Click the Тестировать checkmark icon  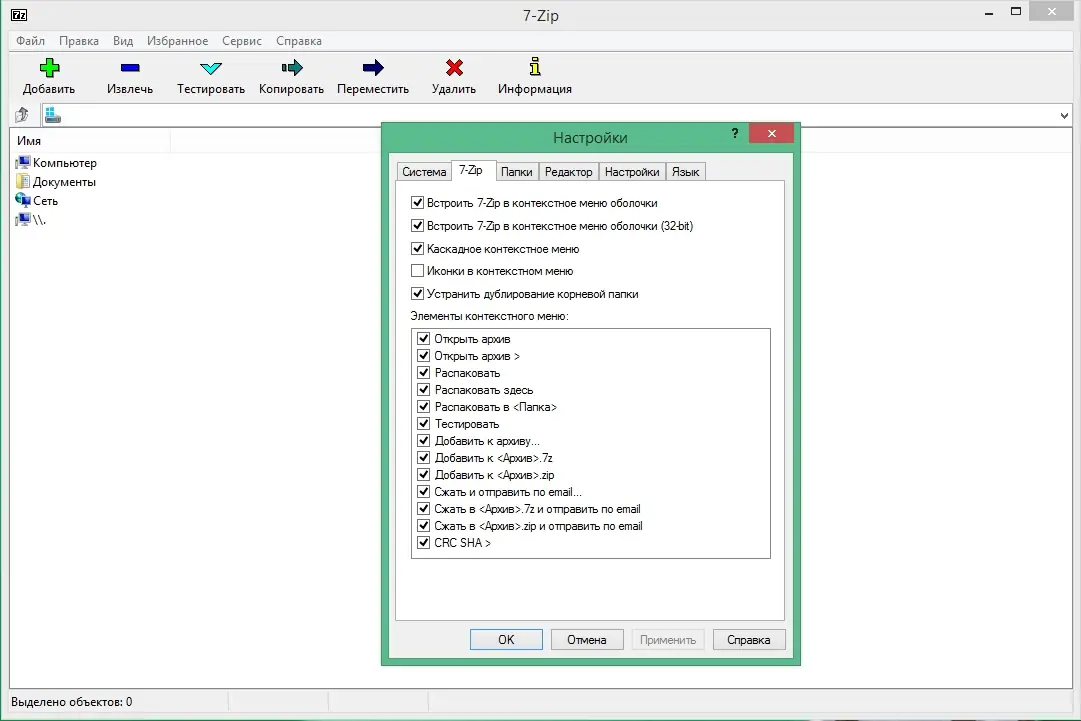tap(210, 68)
